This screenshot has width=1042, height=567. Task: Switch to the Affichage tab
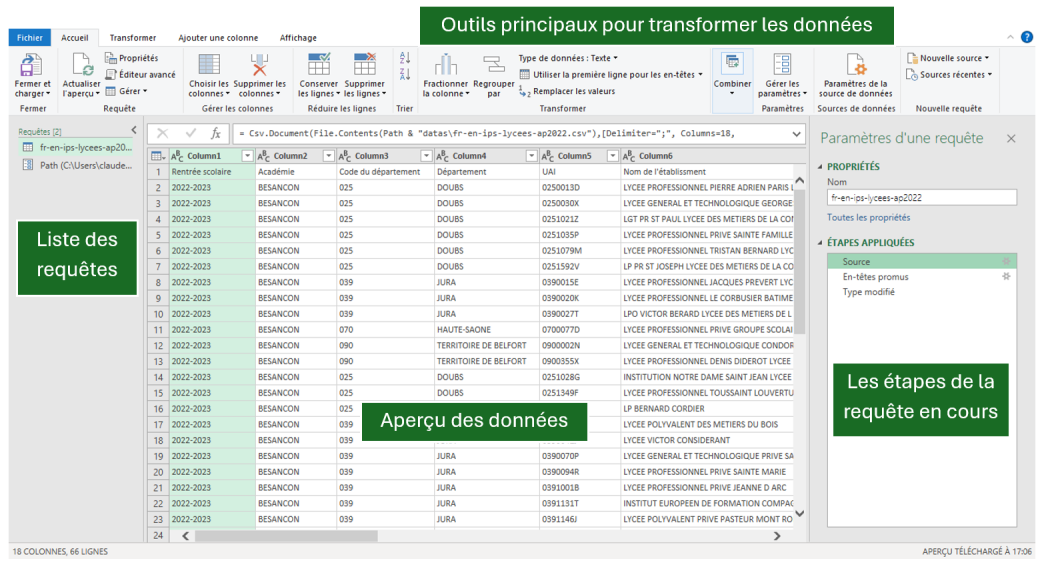(x=298, y=38)
